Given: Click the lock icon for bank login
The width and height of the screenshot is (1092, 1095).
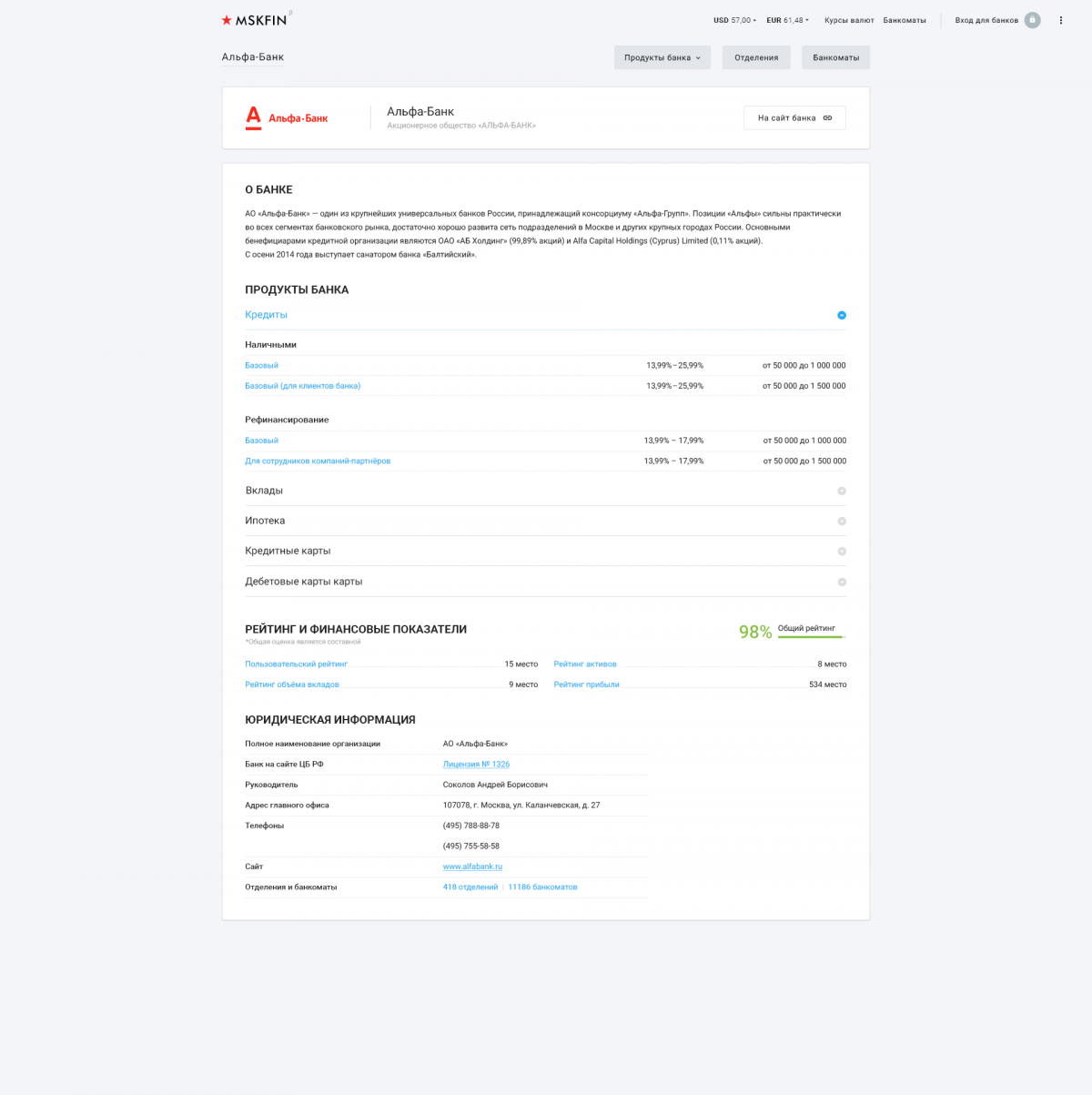Looking at the screenshot, I should tap(1032, 20).
